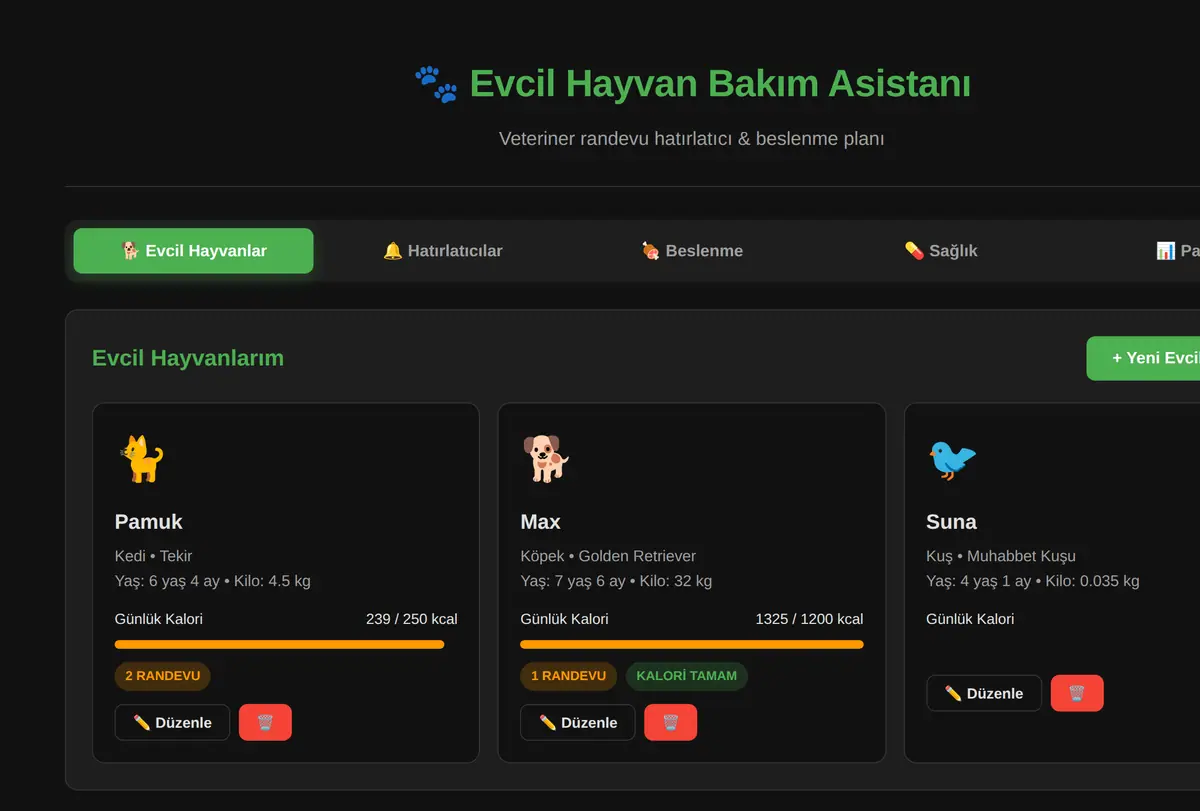Click Max's daily calorie progress bar
The height and width of the screenshot is (811, 1200).
[x=692, y=645]
